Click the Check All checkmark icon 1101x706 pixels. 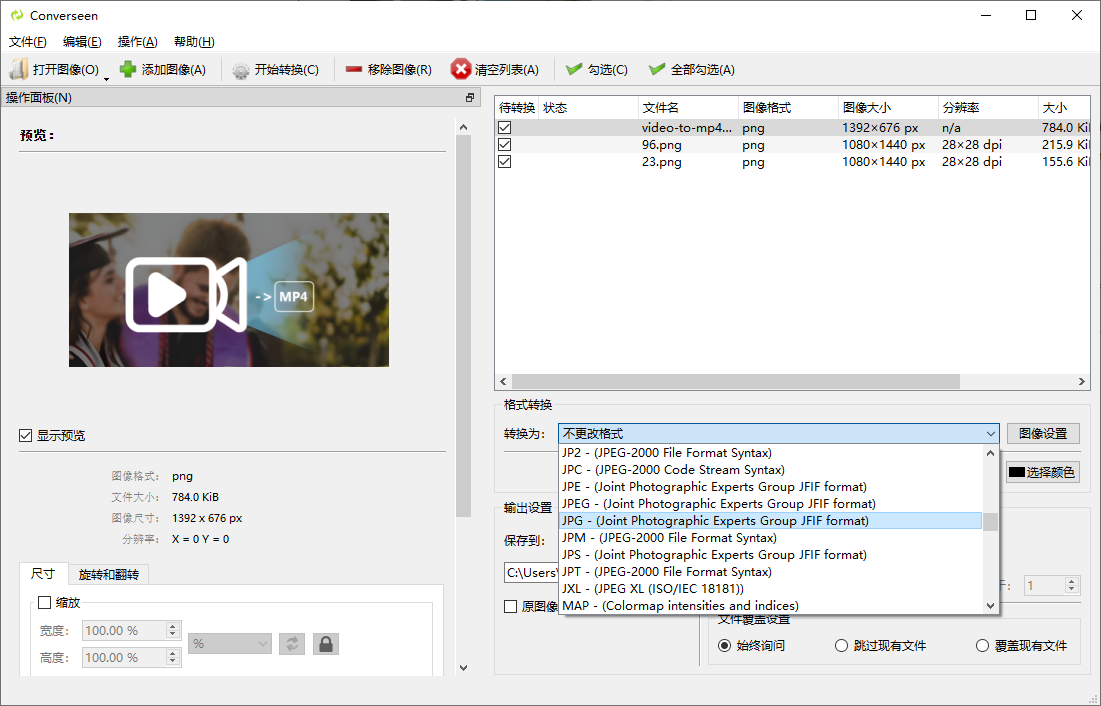[x=657, y=70]
